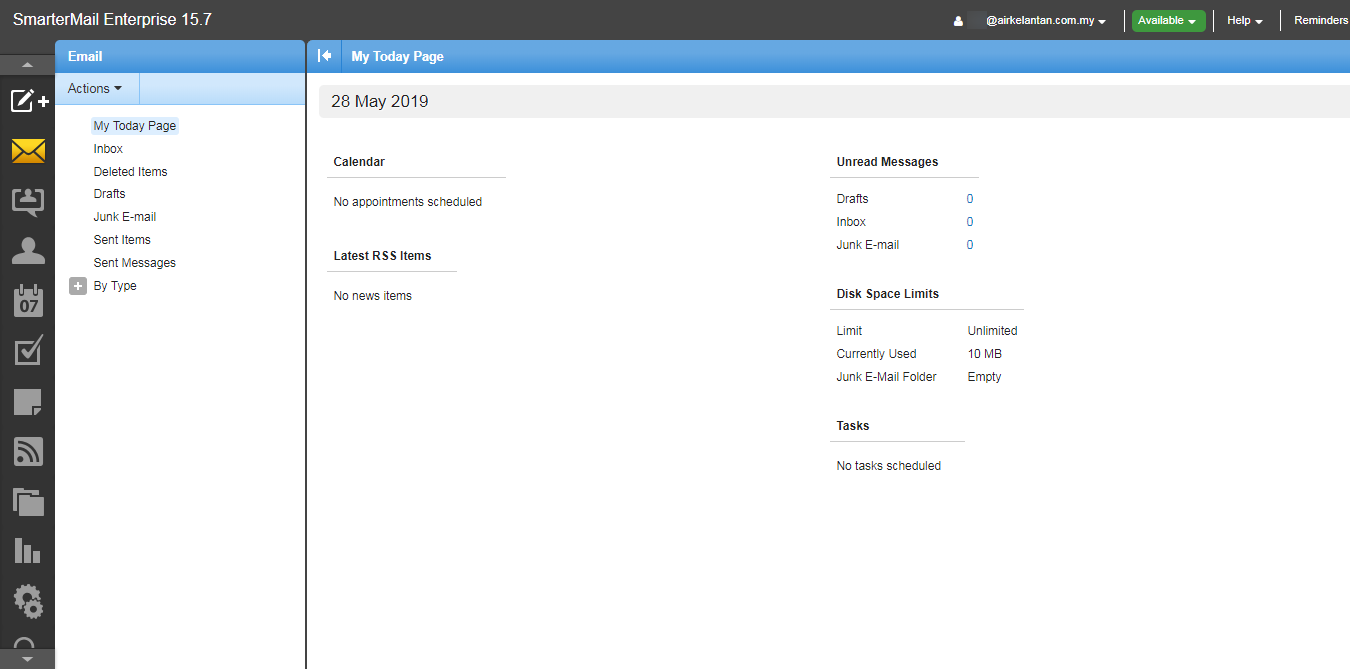
Task: Open the Sent Items folder
Action: point(122,240)
